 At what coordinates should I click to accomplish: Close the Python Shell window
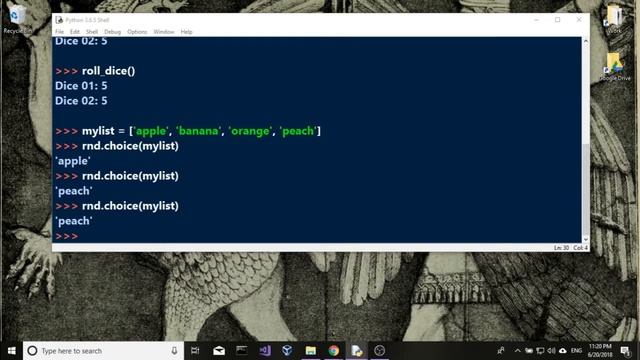pos(579,20)
